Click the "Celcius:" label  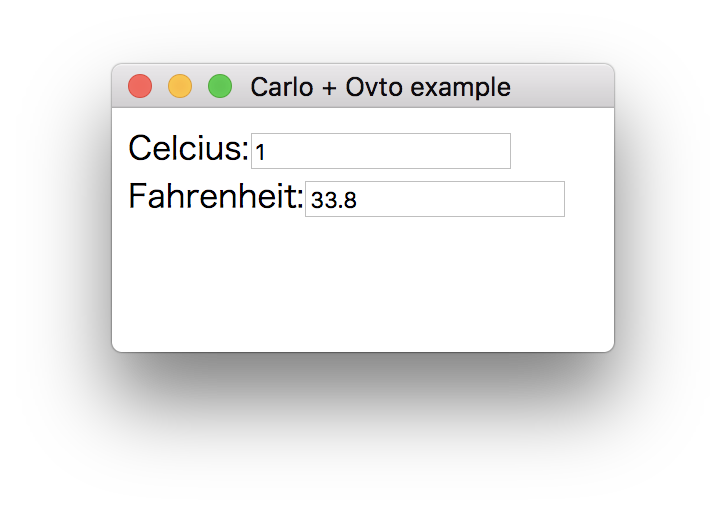(188, 150)
